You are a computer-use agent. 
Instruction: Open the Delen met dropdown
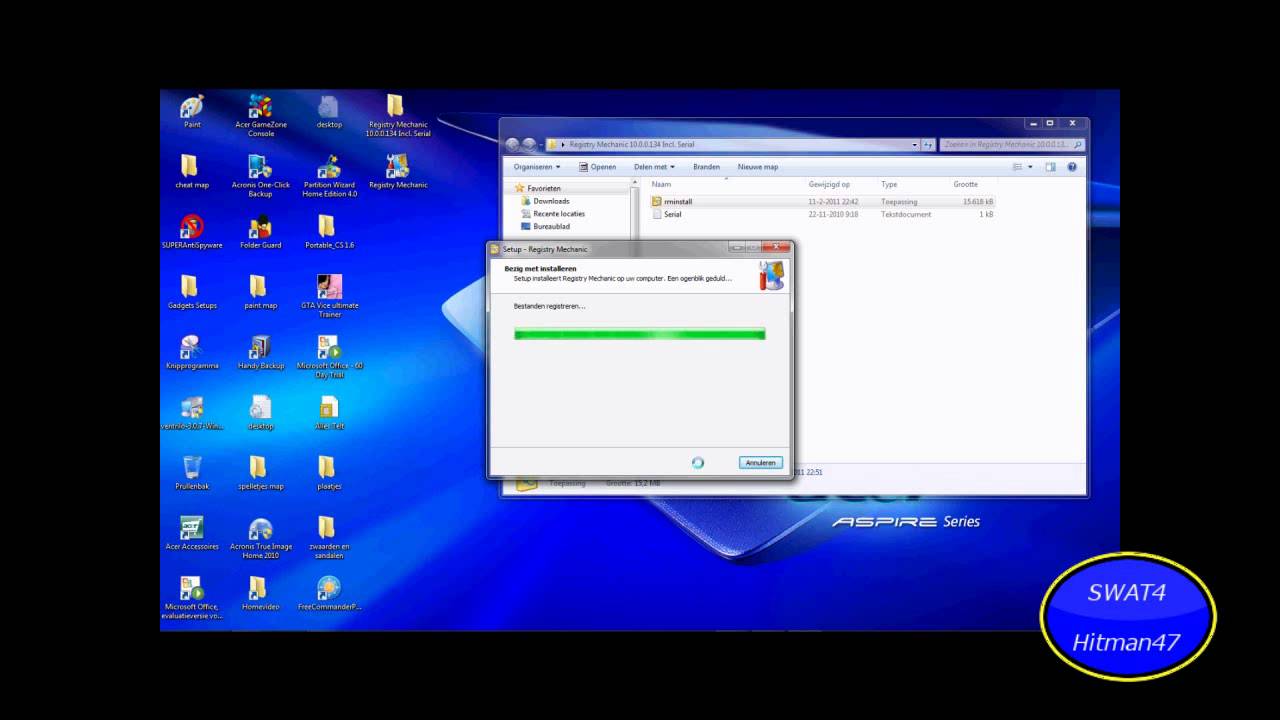click(x=654, y=167)
